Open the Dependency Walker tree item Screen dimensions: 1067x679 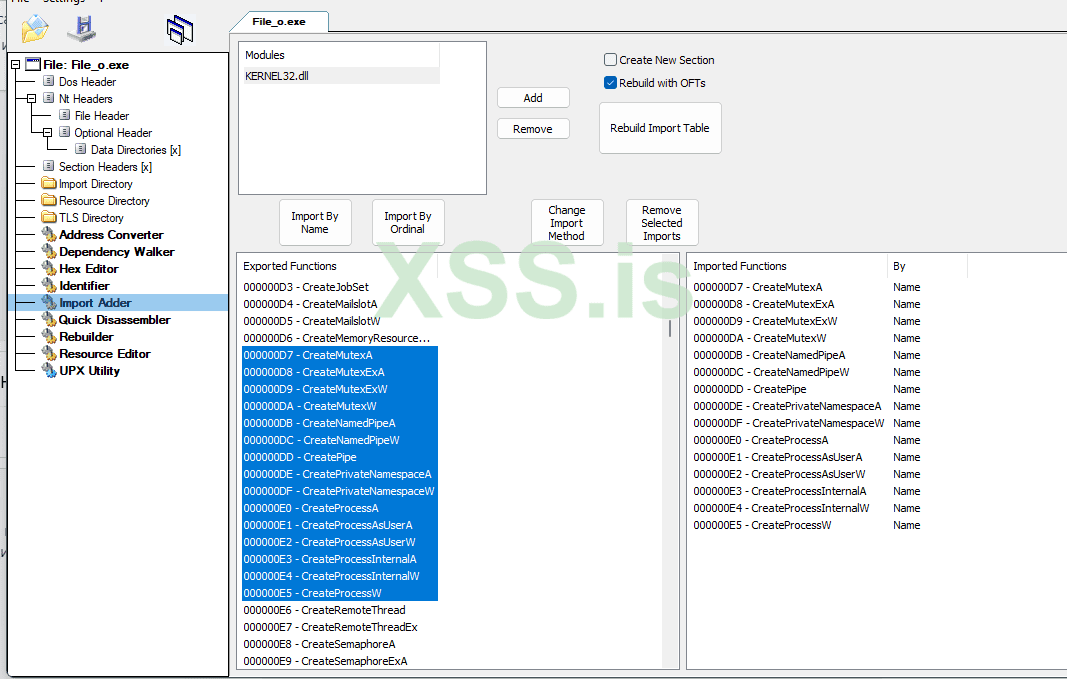click(x=116, y=252)
